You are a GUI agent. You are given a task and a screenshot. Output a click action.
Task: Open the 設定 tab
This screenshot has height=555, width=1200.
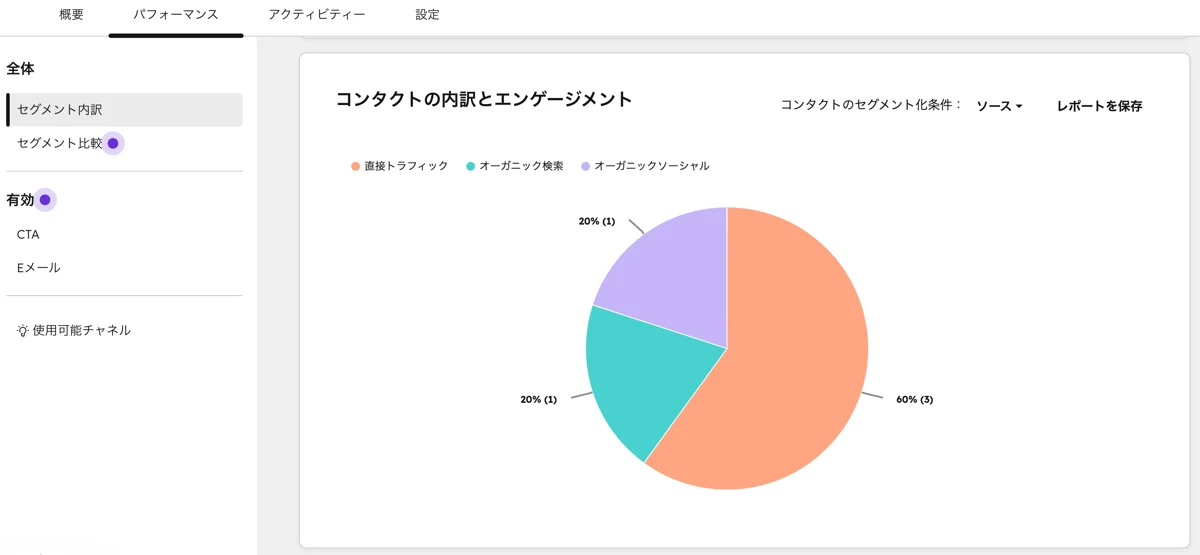tap(427, 15)
